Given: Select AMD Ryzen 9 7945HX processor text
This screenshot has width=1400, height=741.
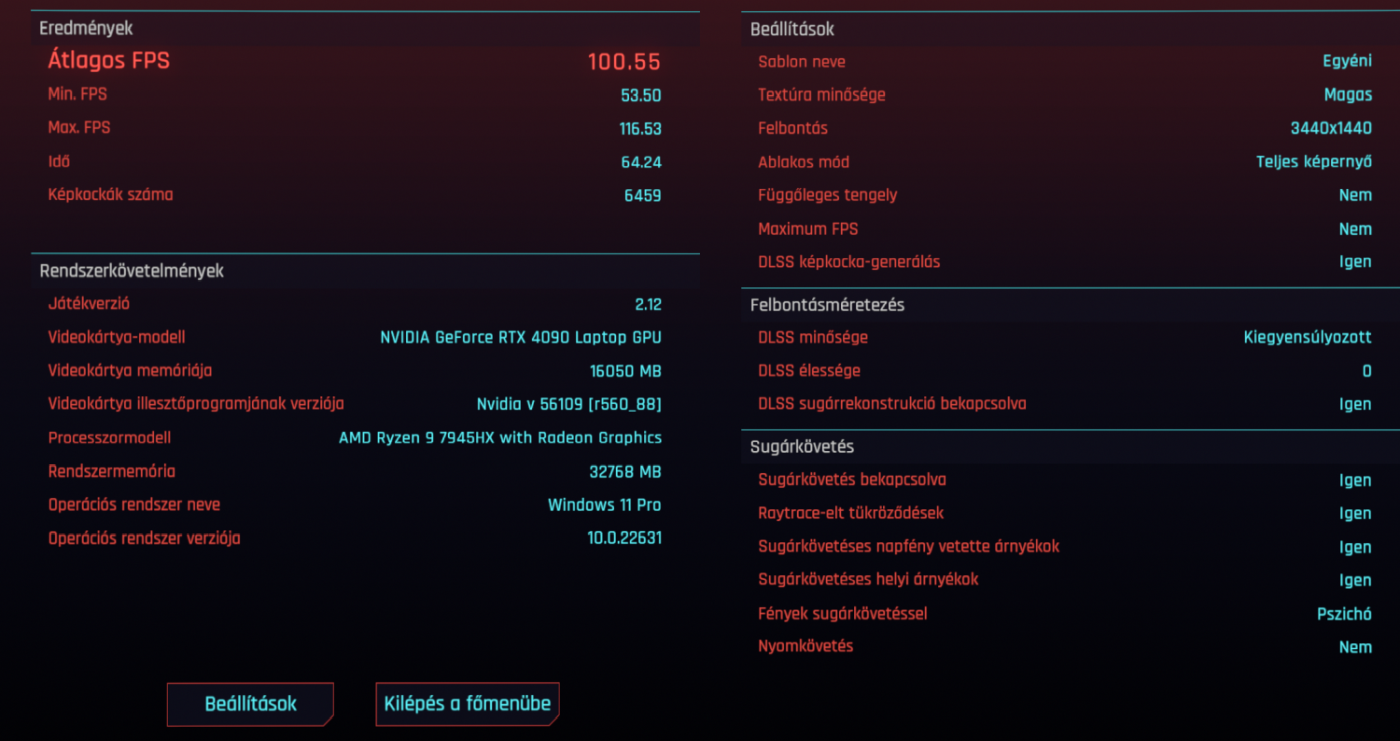Looking at the screenshot, I should 500,438.
